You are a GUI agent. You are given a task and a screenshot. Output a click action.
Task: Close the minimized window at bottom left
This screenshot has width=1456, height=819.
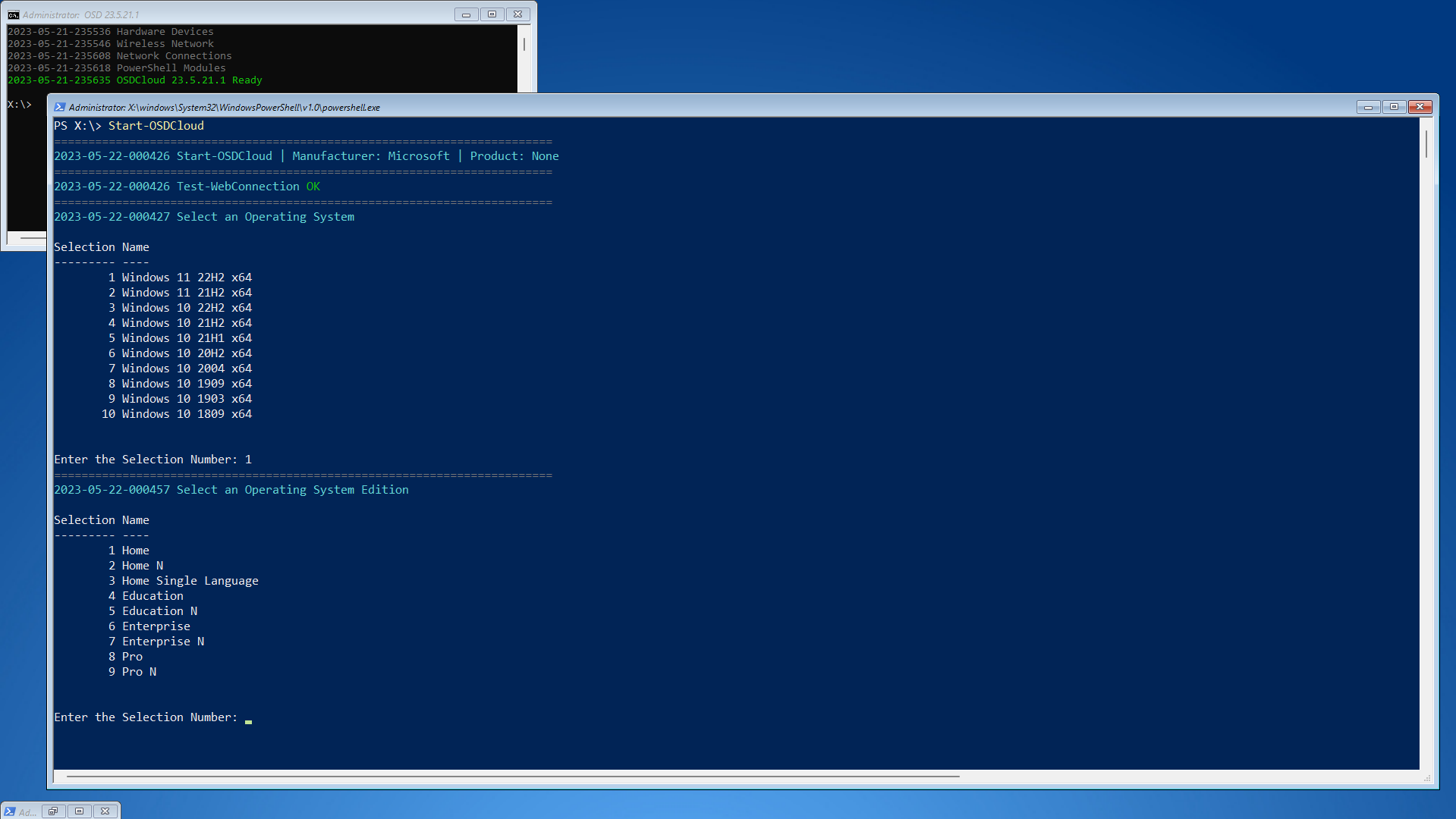pos(105,811)
